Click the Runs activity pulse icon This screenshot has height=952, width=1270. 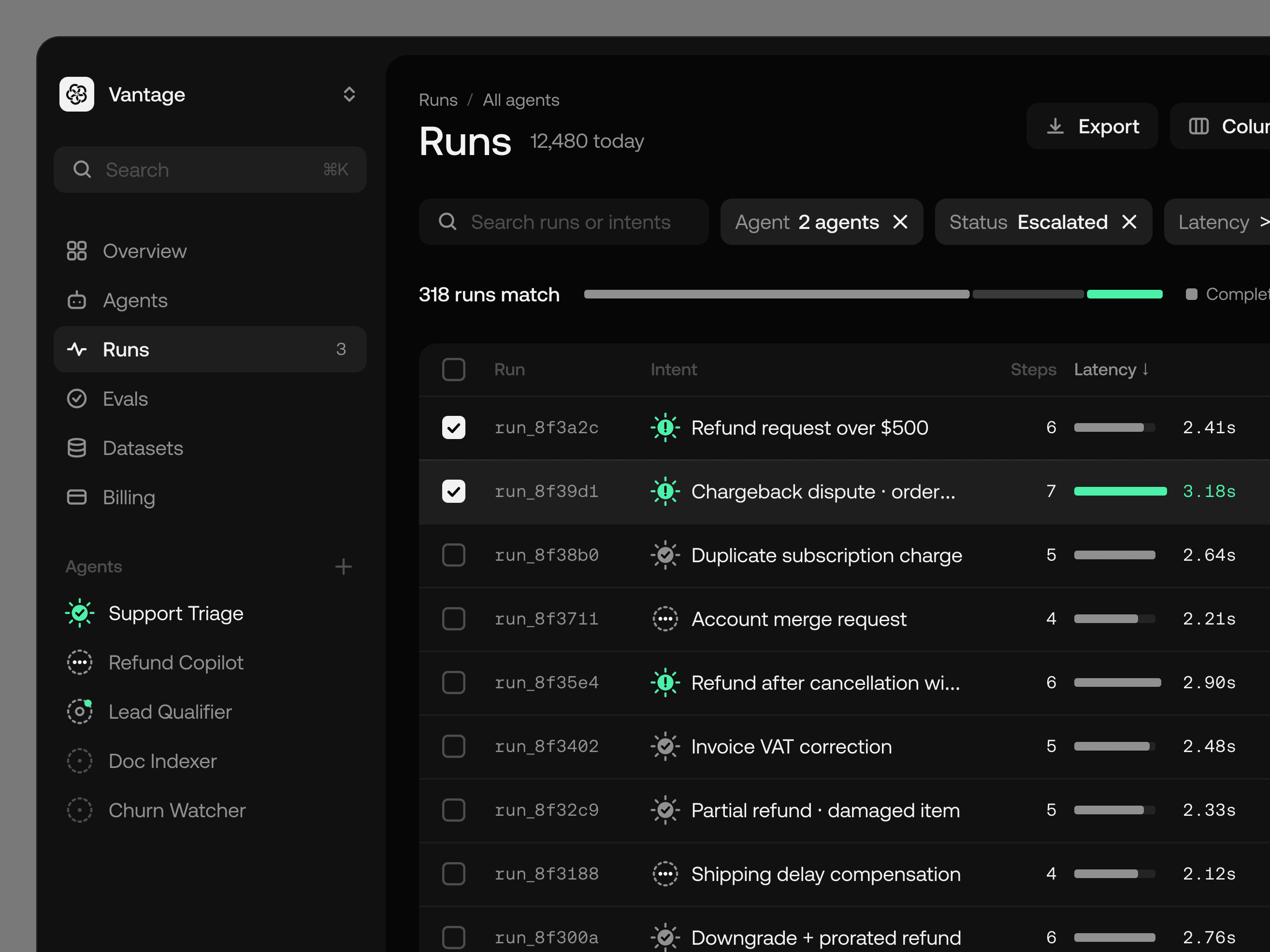(x=76, y=350)
